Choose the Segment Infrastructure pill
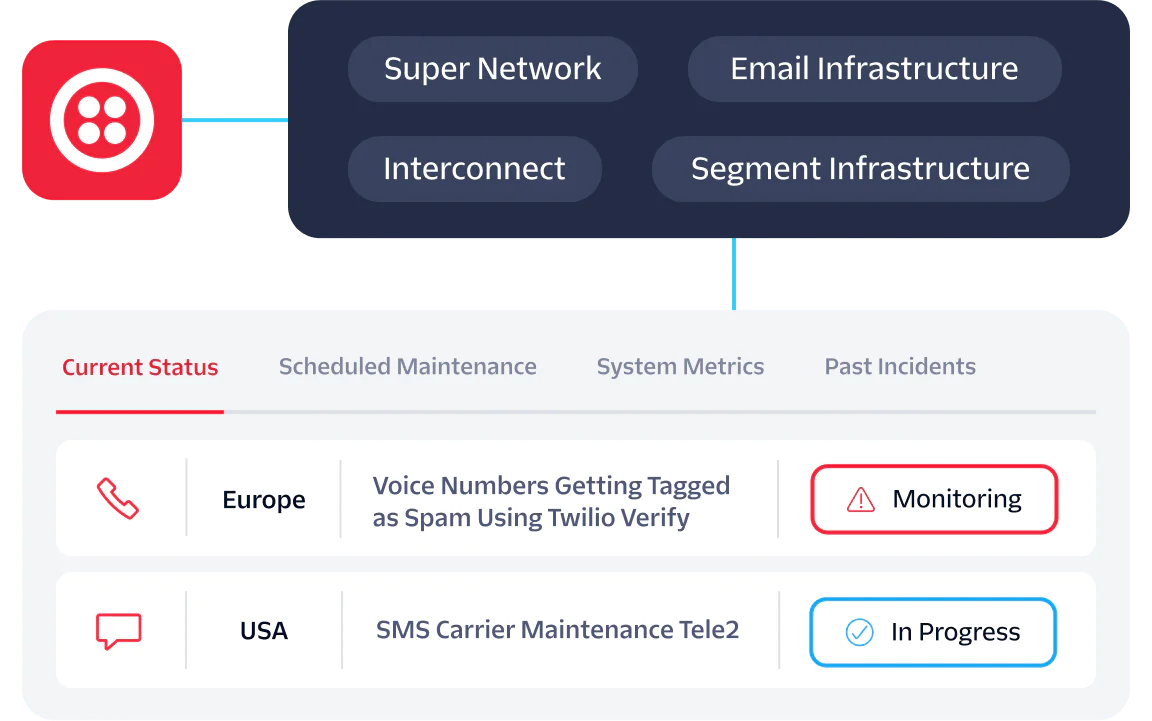This screenshot has height=721, width=1152. tap(860, 168)
